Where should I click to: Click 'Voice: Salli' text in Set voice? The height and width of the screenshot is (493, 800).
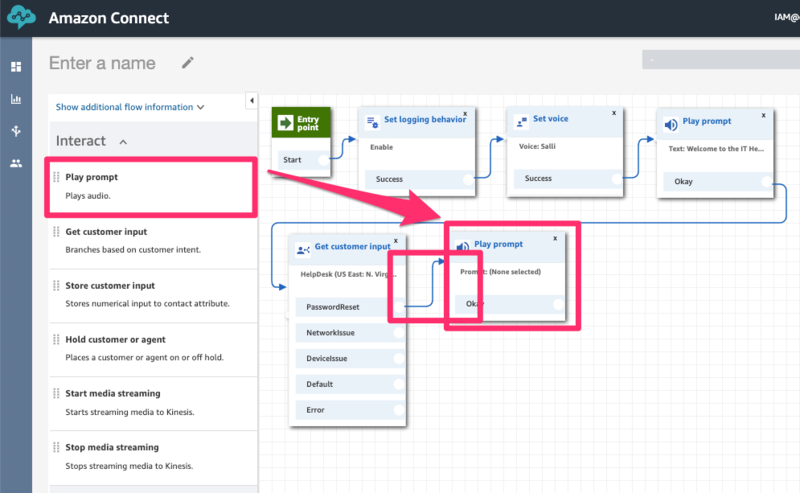[x=537, y=146]
